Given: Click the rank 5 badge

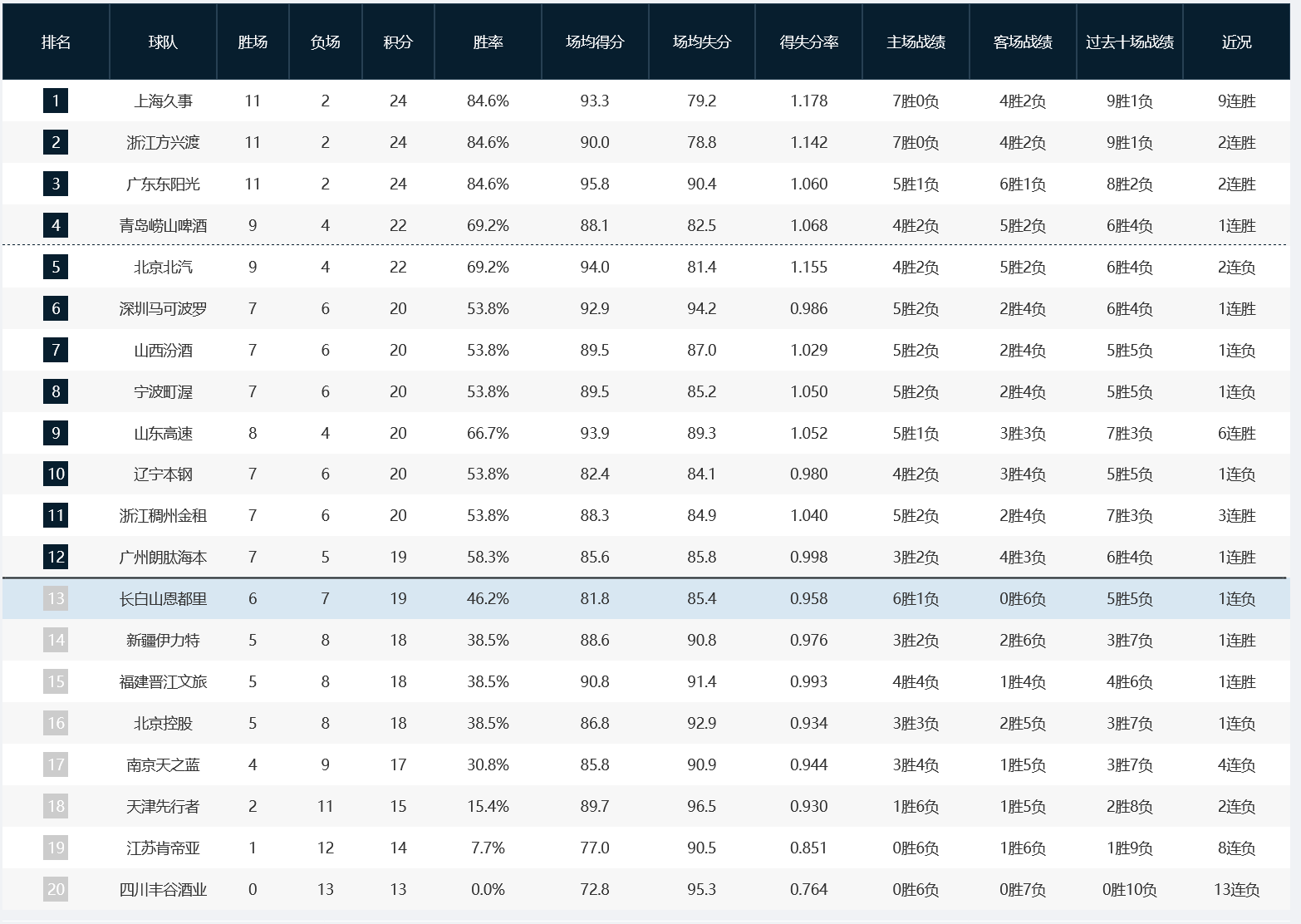Looking at the screenshot, I should click(x=56, y=267).
